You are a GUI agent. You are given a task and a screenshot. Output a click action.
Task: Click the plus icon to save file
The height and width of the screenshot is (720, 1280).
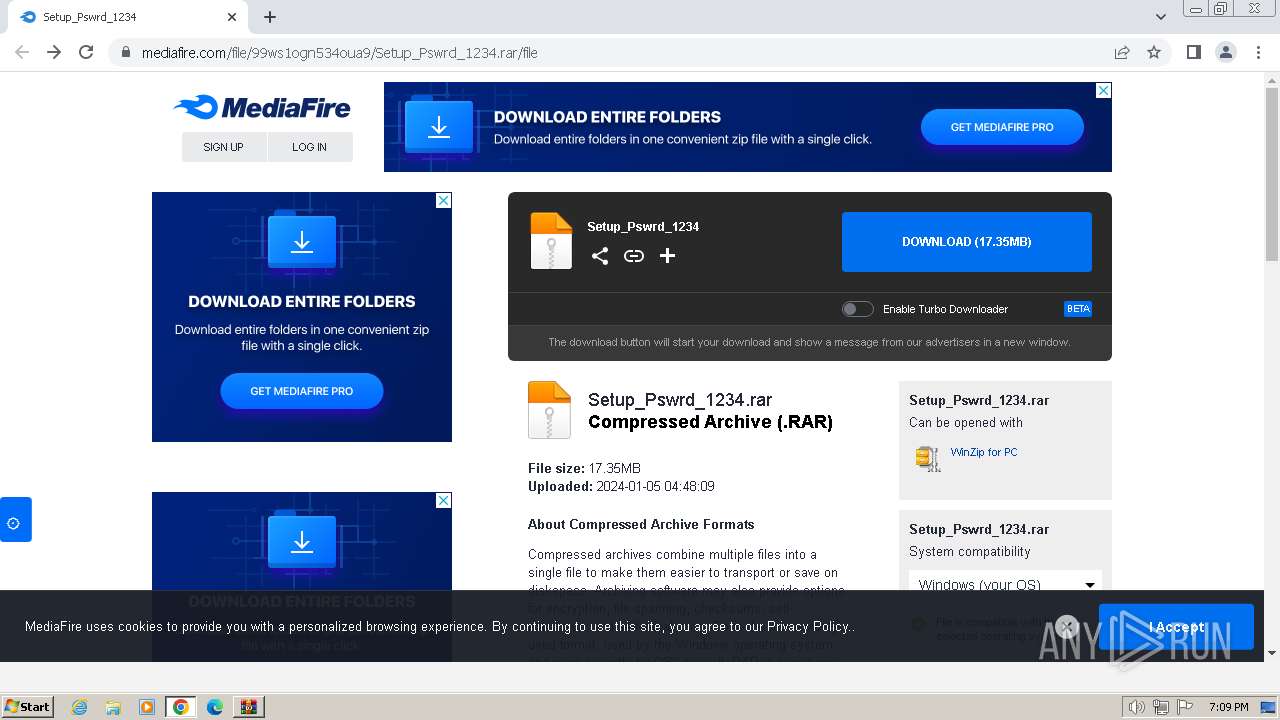(x=668, y=256)
